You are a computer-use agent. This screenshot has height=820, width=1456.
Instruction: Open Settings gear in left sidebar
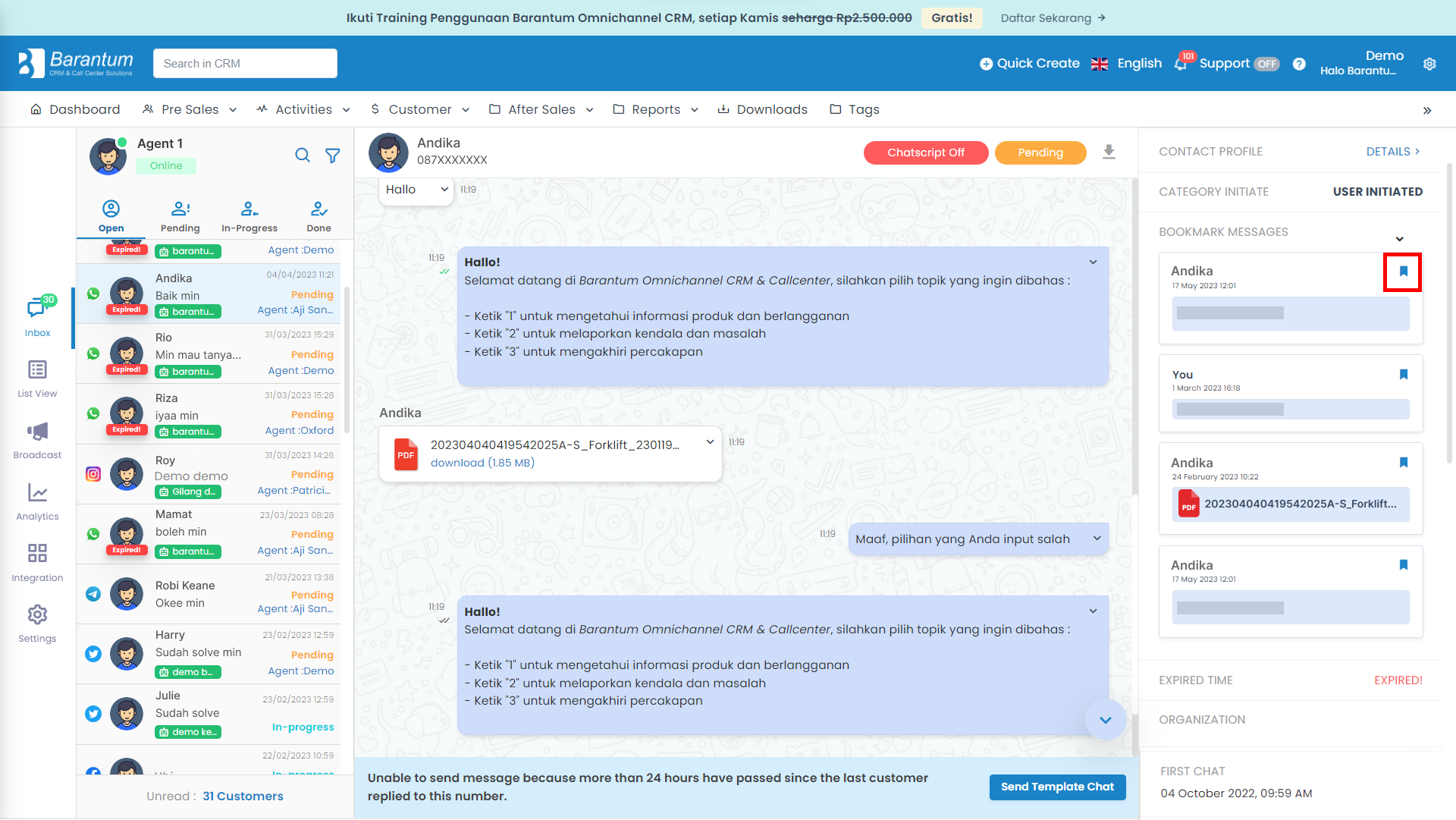pyautogui.click(x=37, y=614)
